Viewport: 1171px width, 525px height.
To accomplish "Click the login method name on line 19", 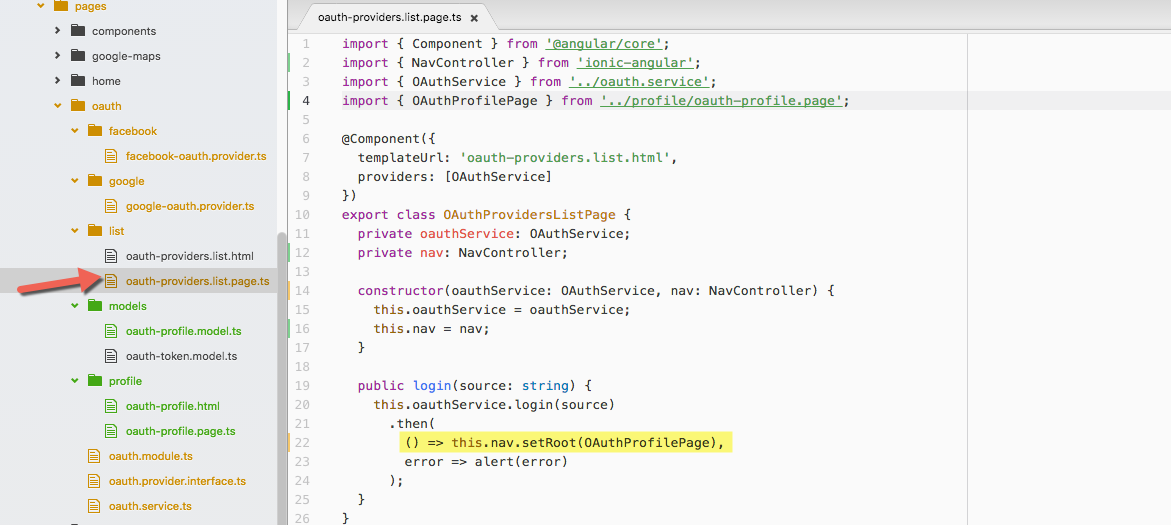I will coord(432,386).
